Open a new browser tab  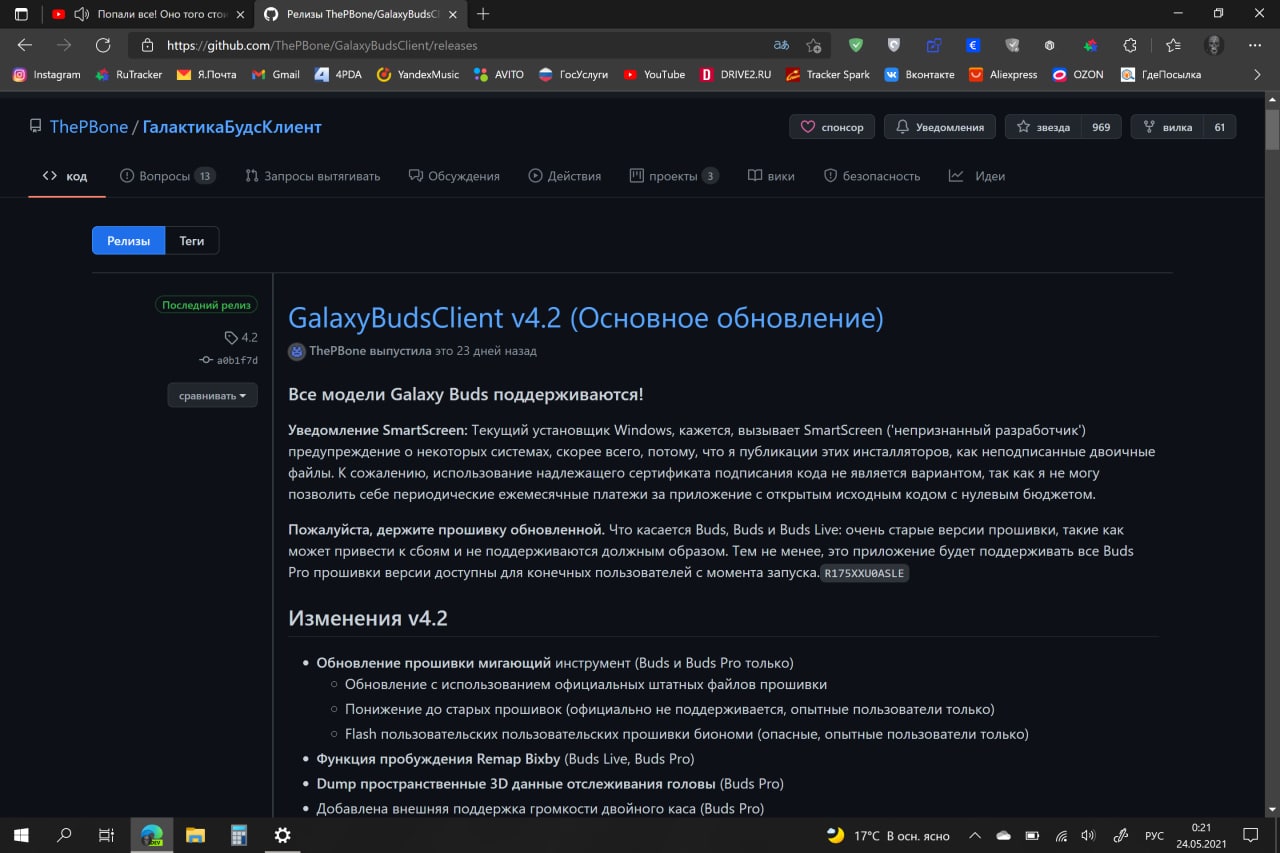point(484,14)
